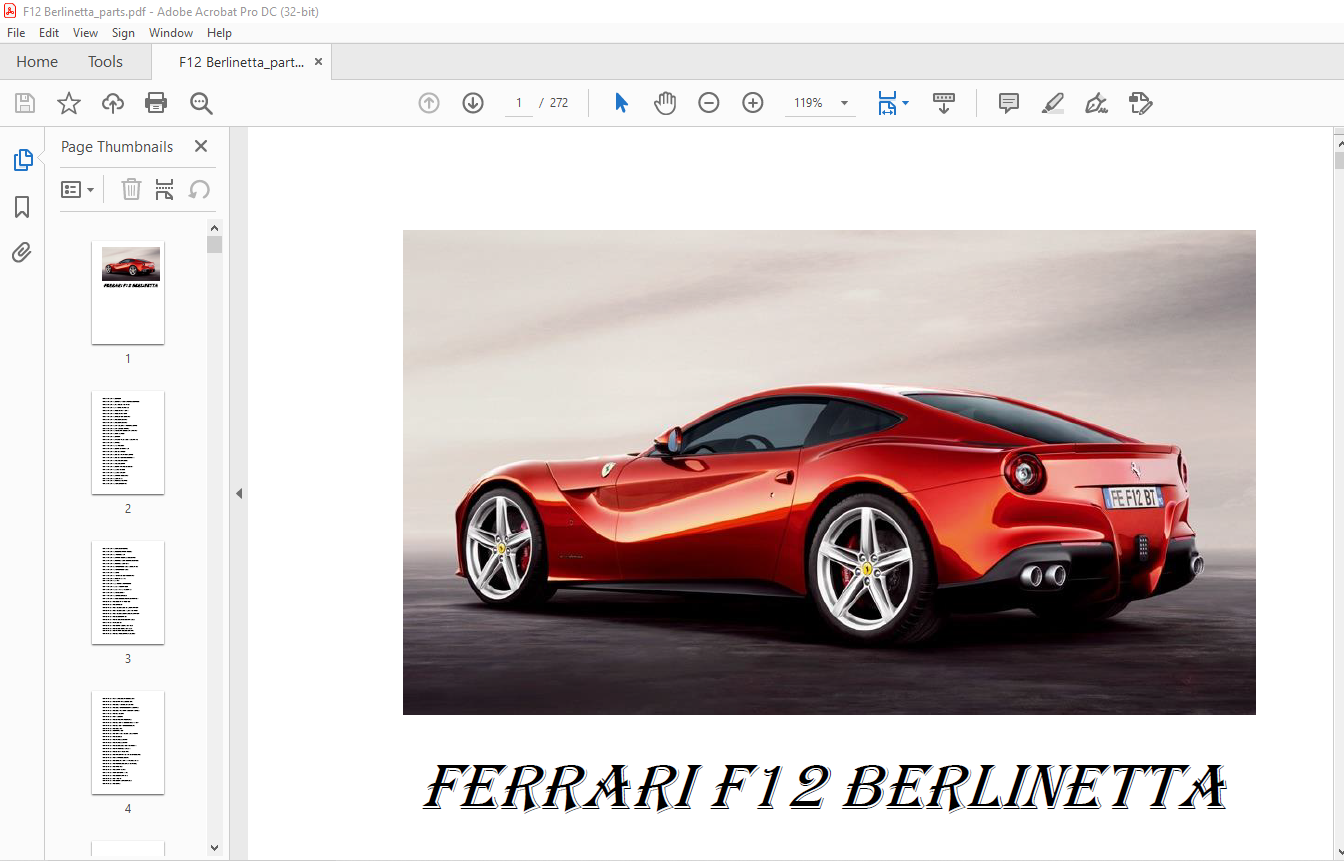Open the Attachments paperclip panel

click(x=22, y=252)
